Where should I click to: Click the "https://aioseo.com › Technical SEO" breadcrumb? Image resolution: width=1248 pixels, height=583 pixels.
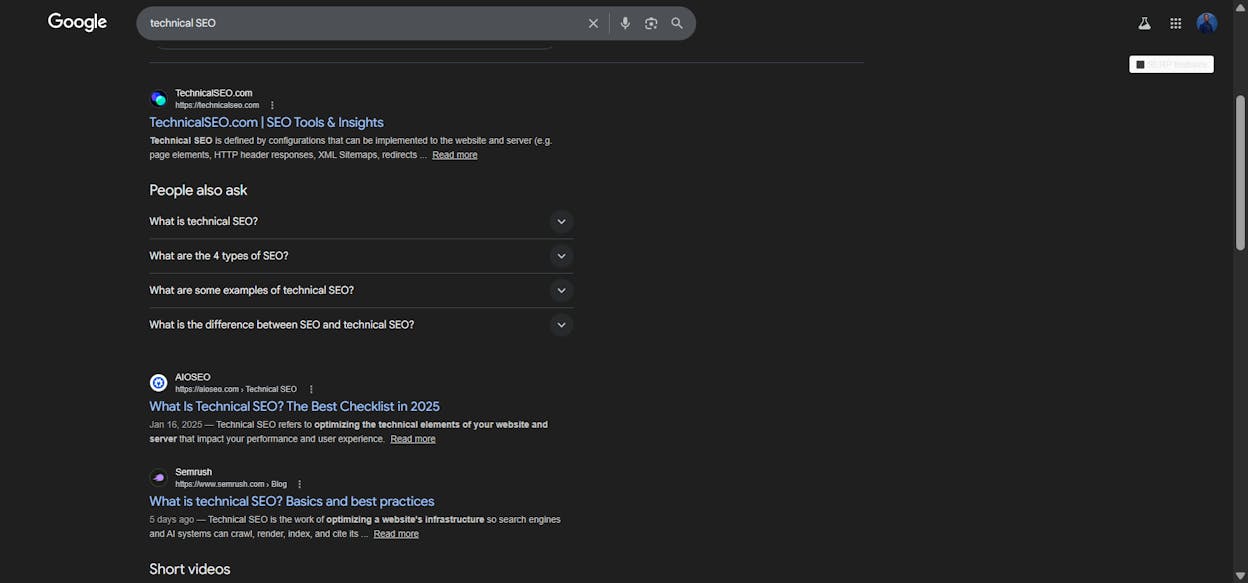pos(236,389)
